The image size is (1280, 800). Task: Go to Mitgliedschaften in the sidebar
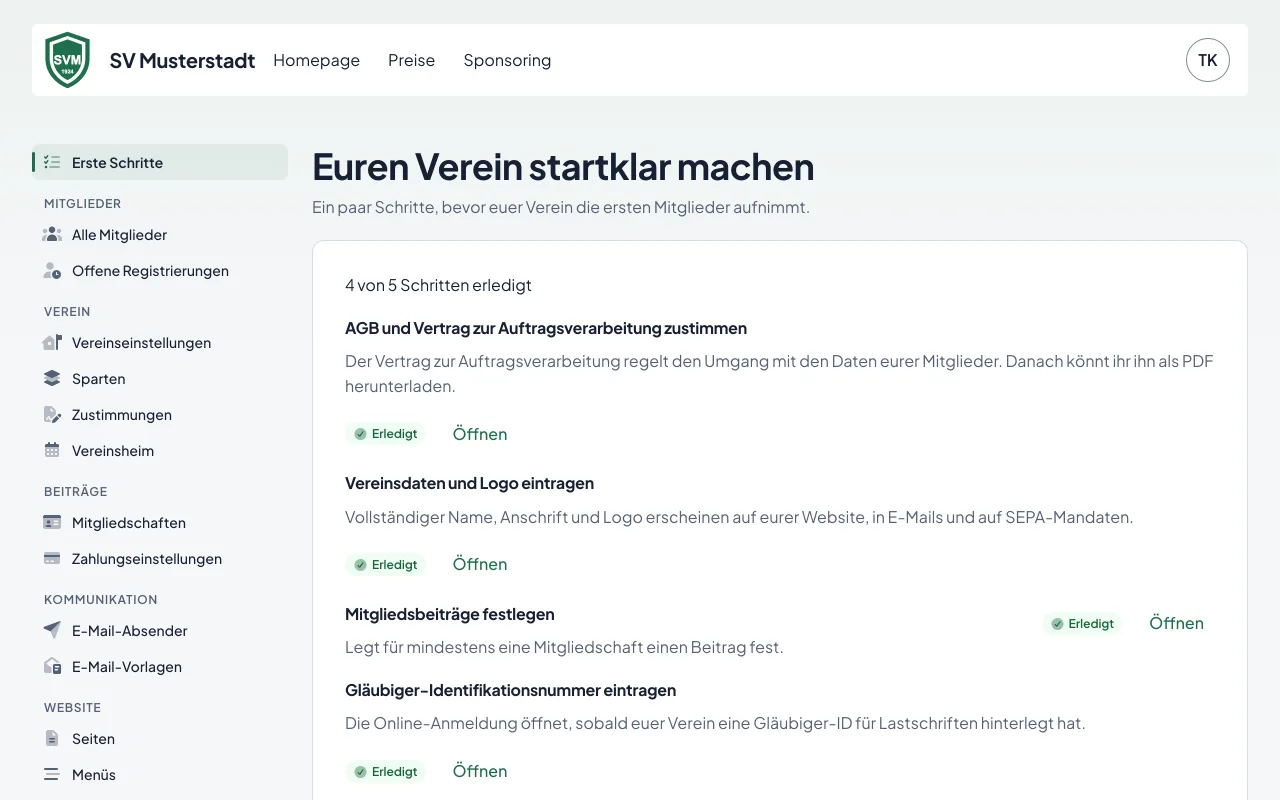[160, 522]
